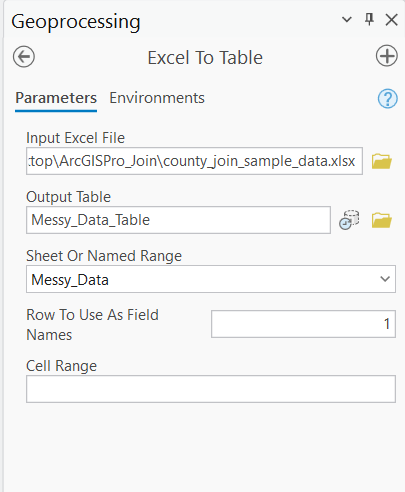Go back using the left arrow icon
This screenshot has width=405, height=492.
[24, 56]
